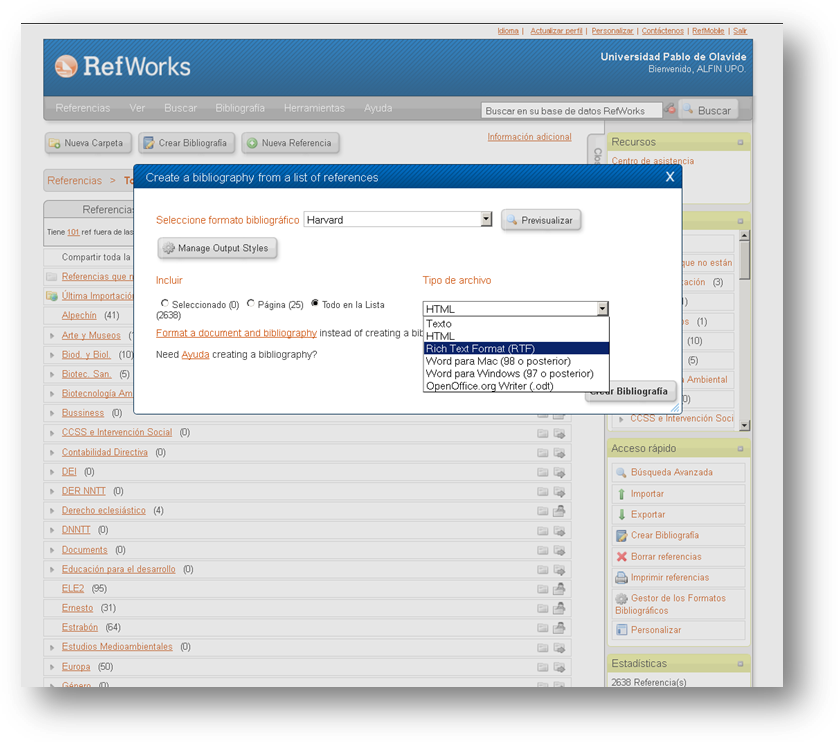The width and height of the screenshot is (838, 742).
Task: Click the Manage Output Styles button
Action: pyautogui.click(x=217, y=248)
